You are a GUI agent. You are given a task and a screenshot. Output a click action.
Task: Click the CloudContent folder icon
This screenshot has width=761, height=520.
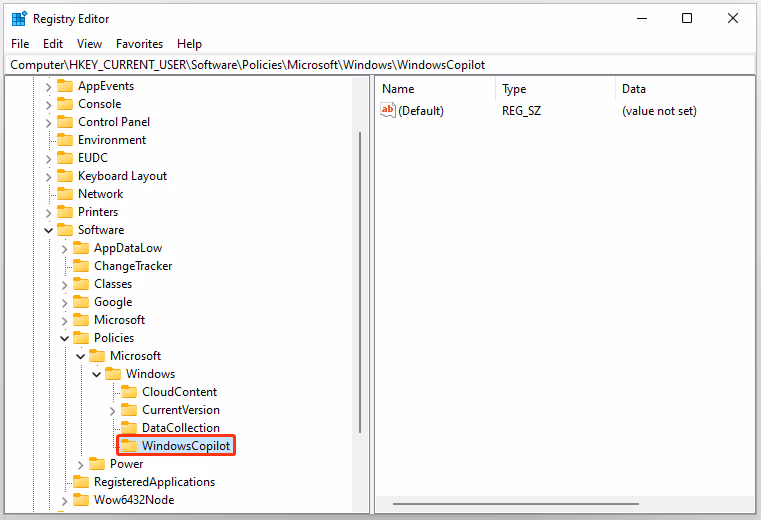point(129,392)
